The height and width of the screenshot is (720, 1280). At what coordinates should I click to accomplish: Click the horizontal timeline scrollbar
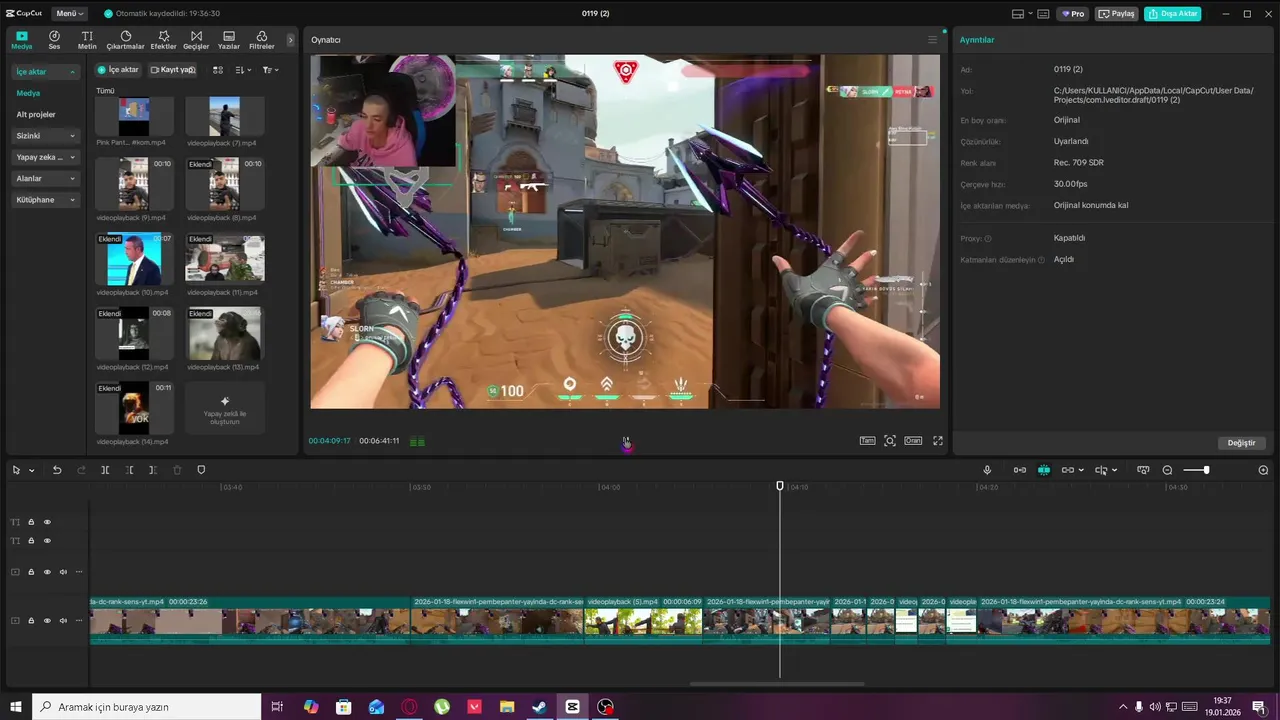point(777,684)
